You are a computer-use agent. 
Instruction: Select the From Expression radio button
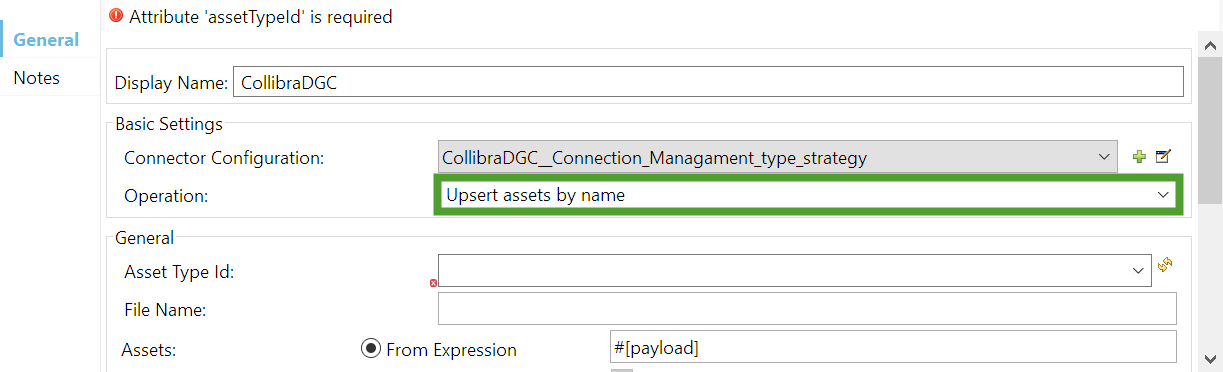click(x=371, y=349)
